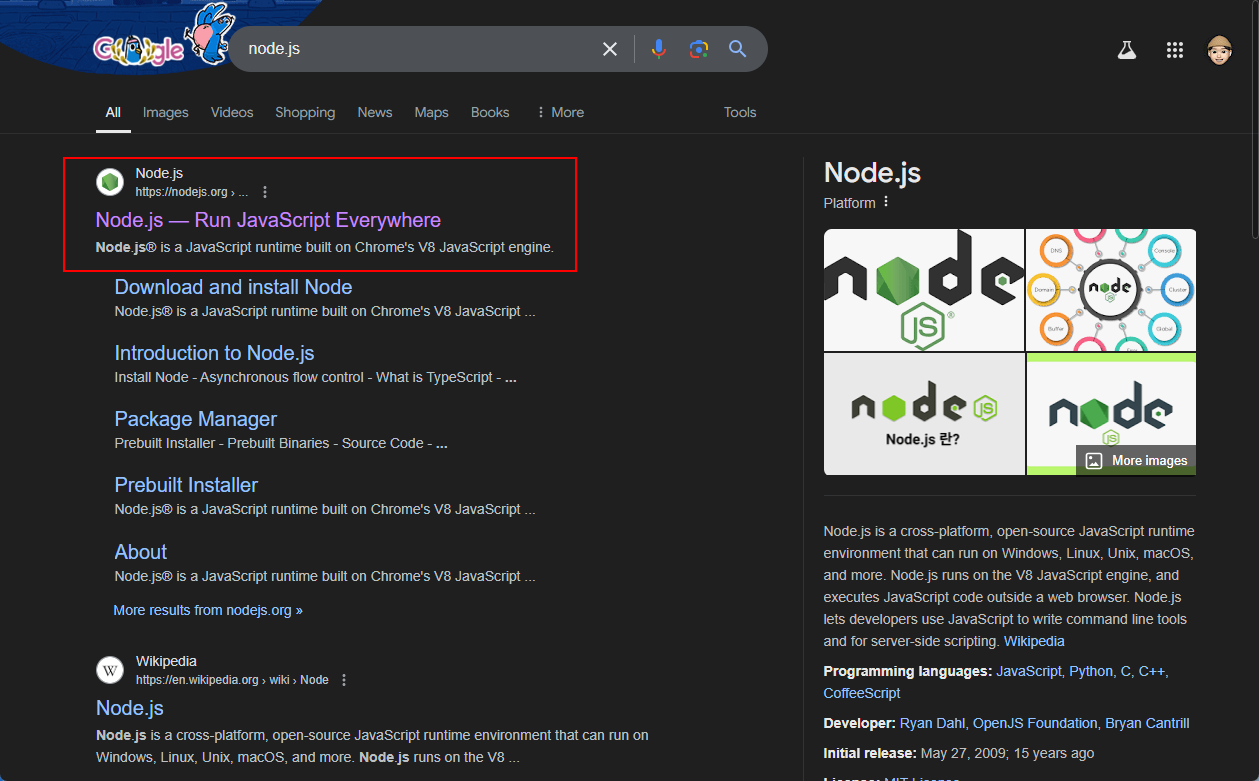Image resolution: width=1259 pixels, height=781 pixels.
Task: Open the 'Node.js 란?' image thumbnail
Action: (x=924, y=414)
